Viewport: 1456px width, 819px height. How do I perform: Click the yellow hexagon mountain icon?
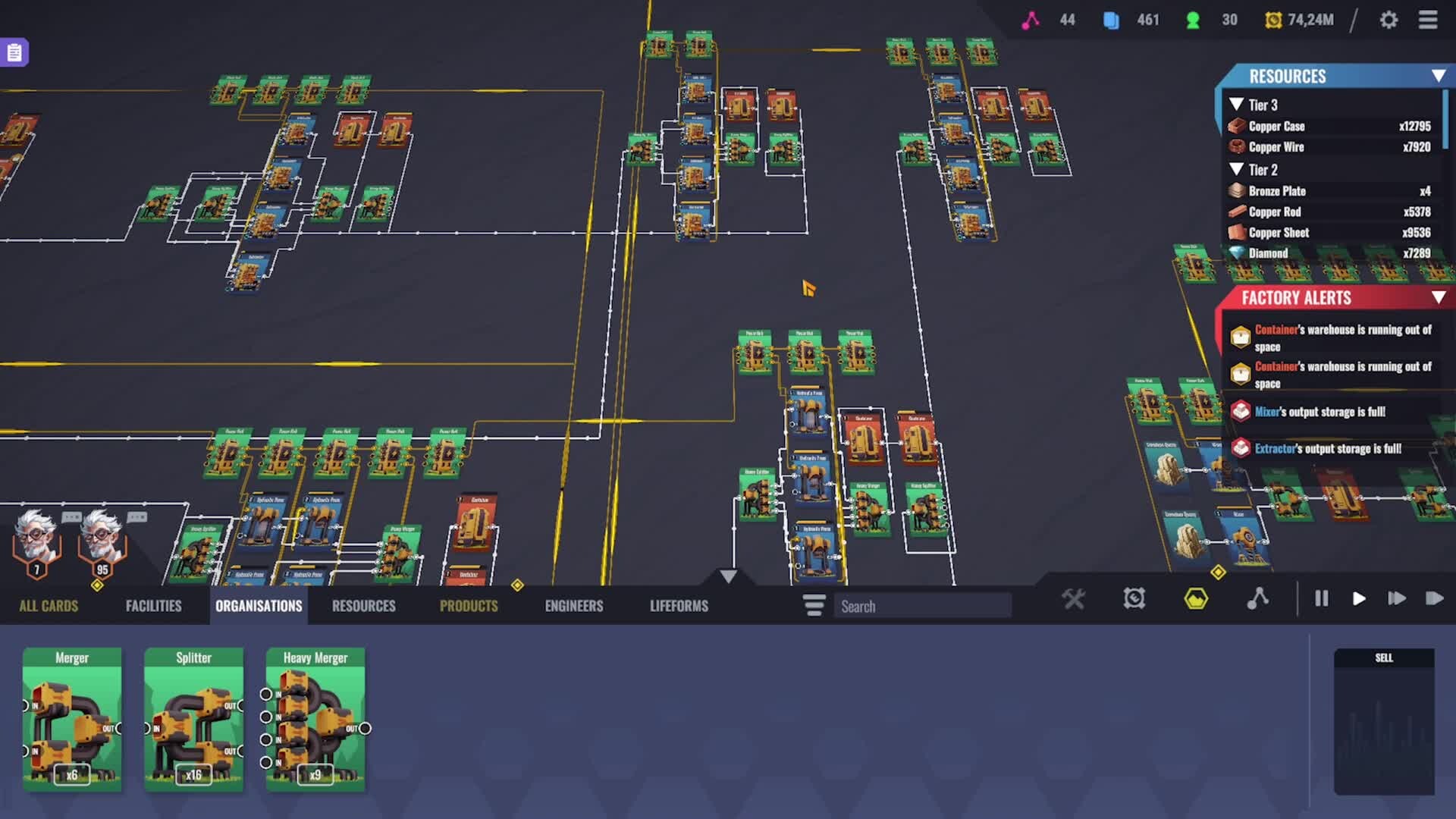1196,599
